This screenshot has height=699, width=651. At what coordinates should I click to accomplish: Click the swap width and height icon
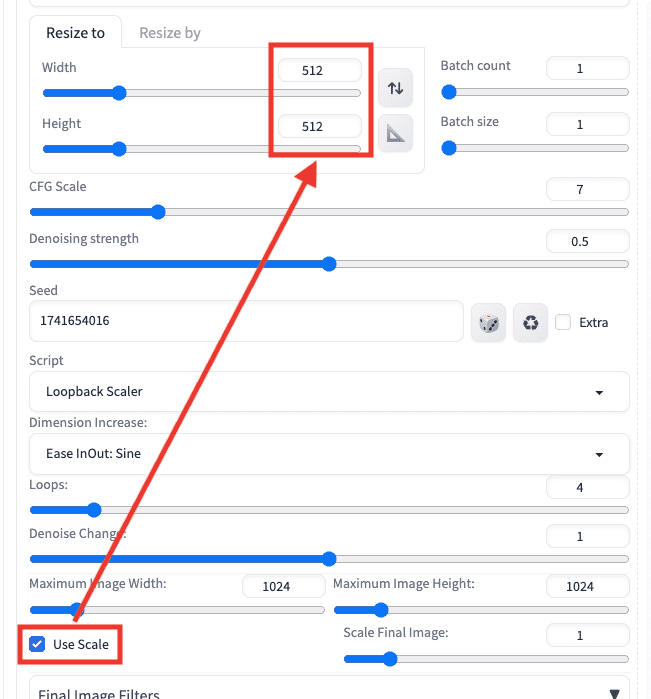(396, 88)
